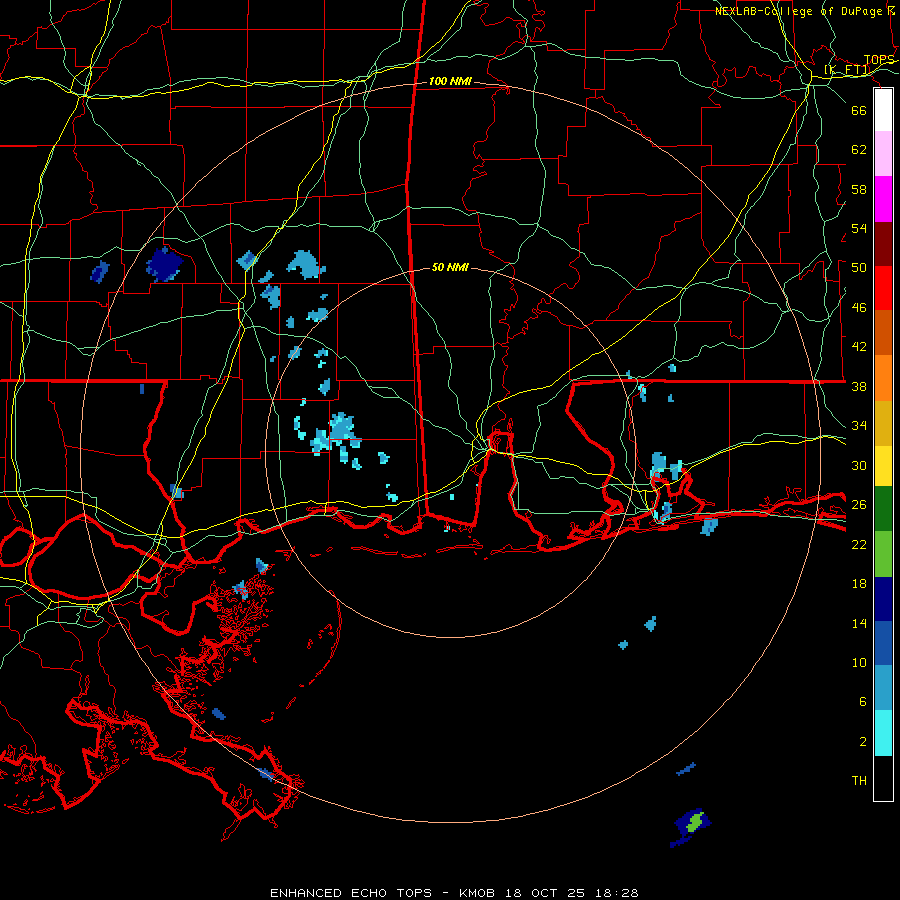
Task: Click the cyan legend swatch
Action: tap(883, 734)
